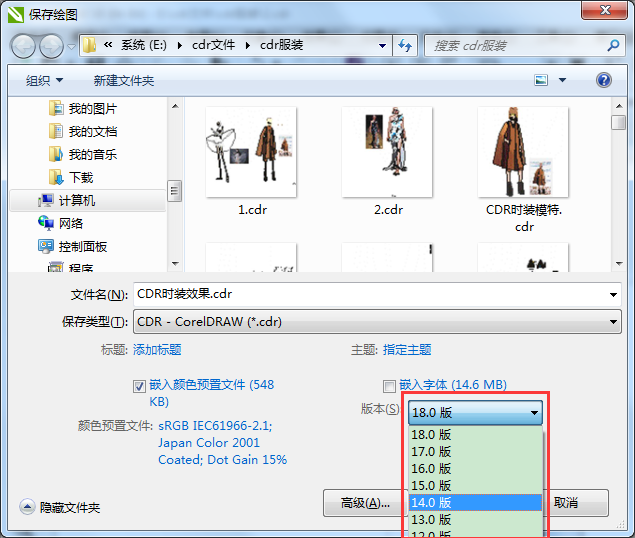Screen dimensions: 635x538
Task: Expand arrow after cdr文件 breadcrumb
Action: (247, 45)
